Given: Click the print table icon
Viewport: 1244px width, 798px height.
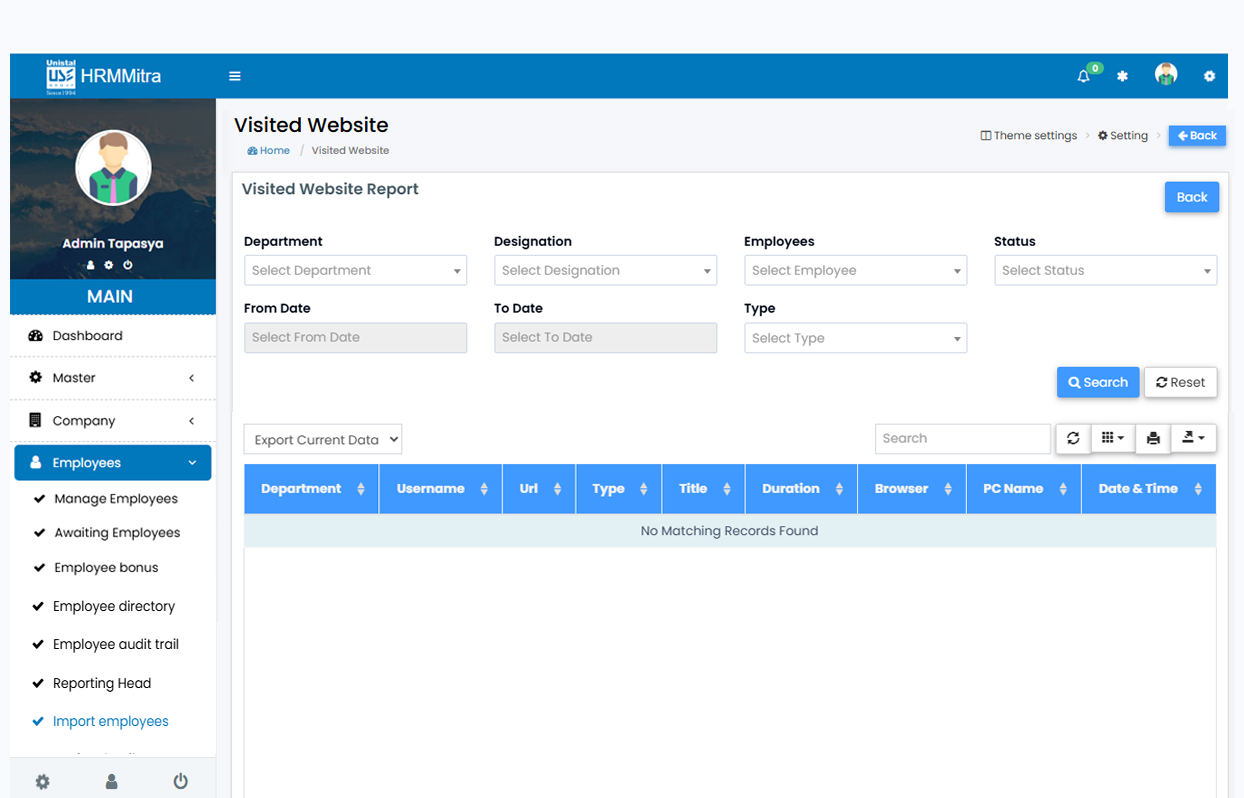Looking at the screenshot, I should [1153, 438].
